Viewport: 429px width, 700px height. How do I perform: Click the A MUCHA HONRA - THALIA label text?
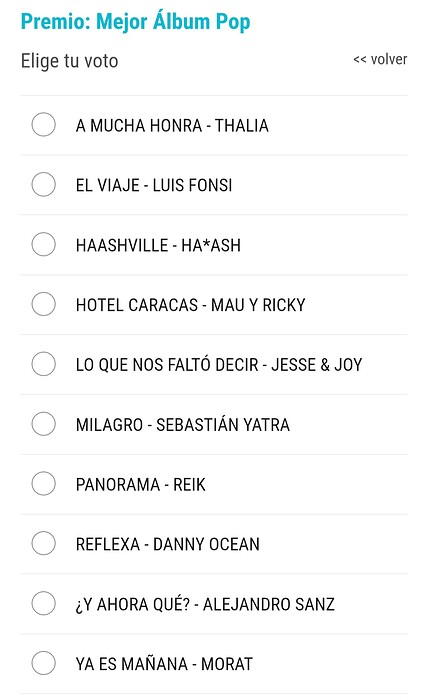172,125
